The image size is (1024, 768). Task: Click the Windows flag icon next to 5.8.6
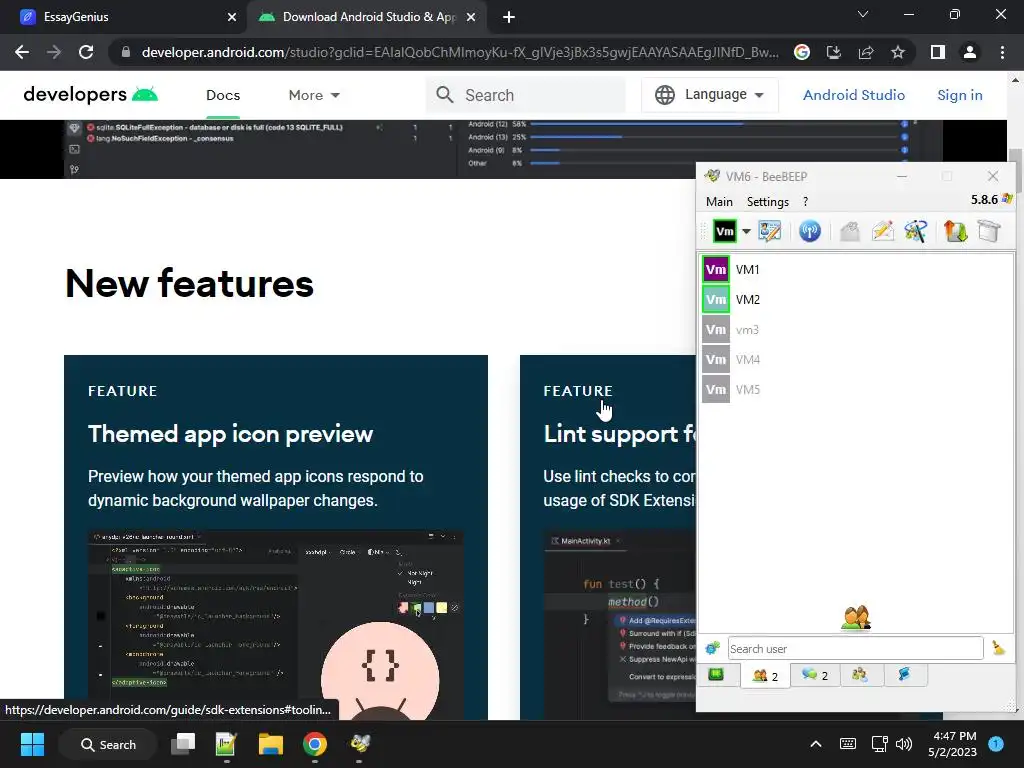[x=1008, y=199]
